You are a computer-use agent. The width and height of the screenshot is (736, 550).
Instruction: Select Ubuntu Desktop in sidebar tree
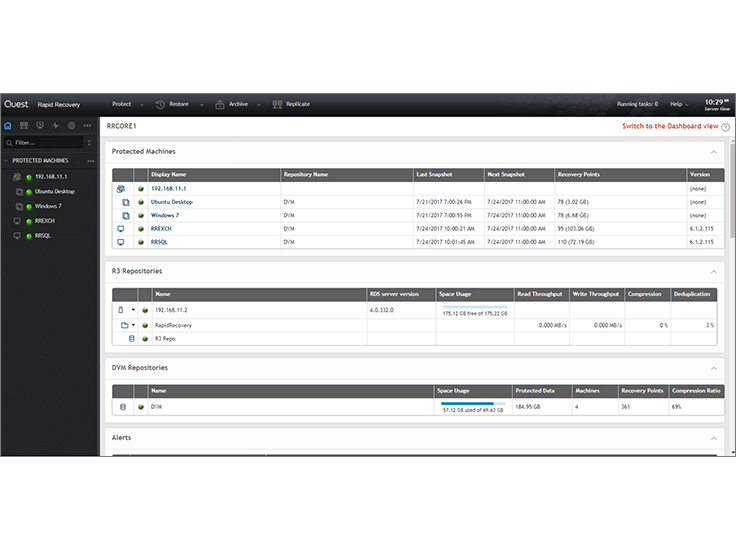54,191
